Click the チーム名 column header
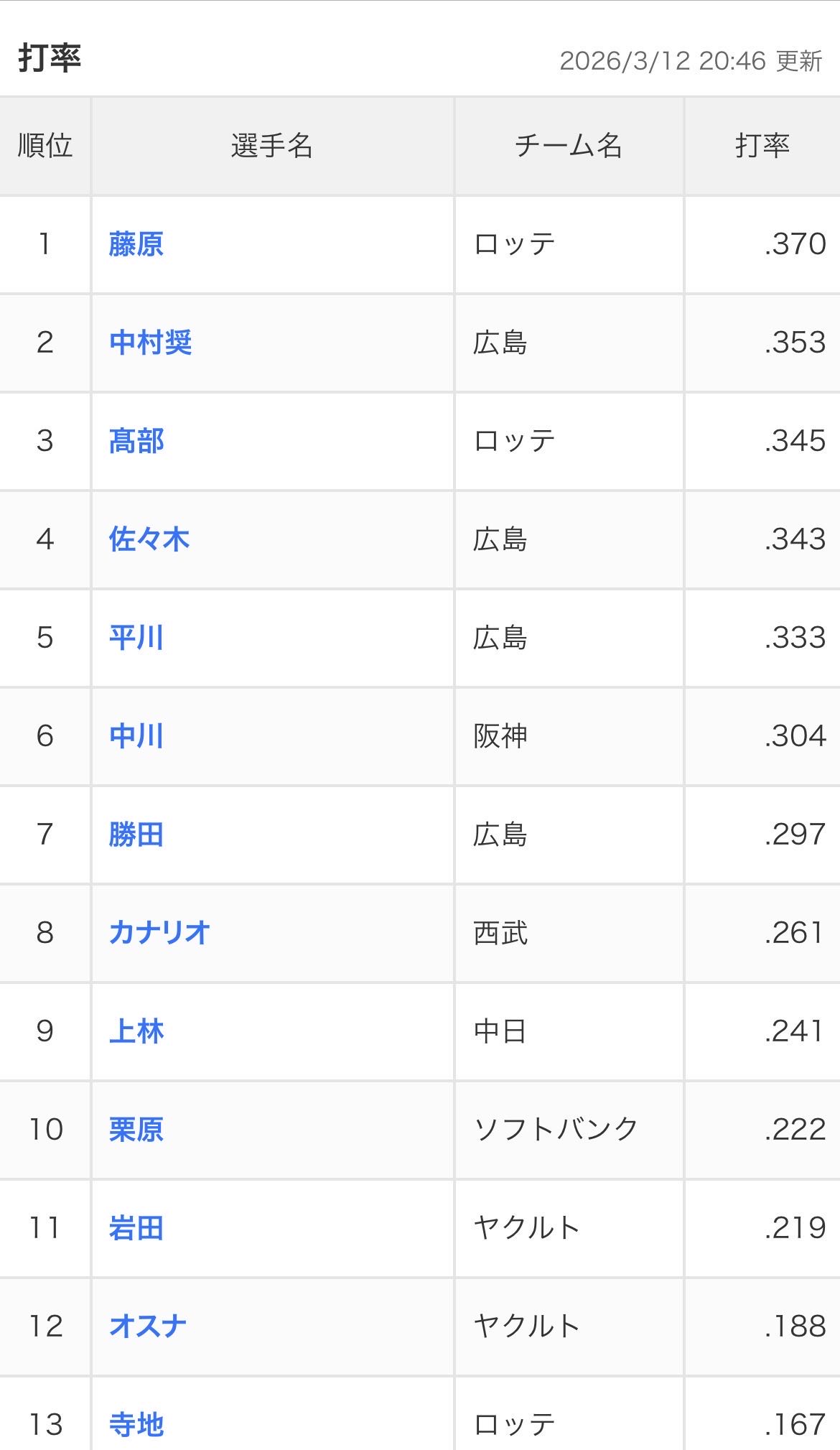This screenshot has height=1450, width=840. (x=568, y=146)
